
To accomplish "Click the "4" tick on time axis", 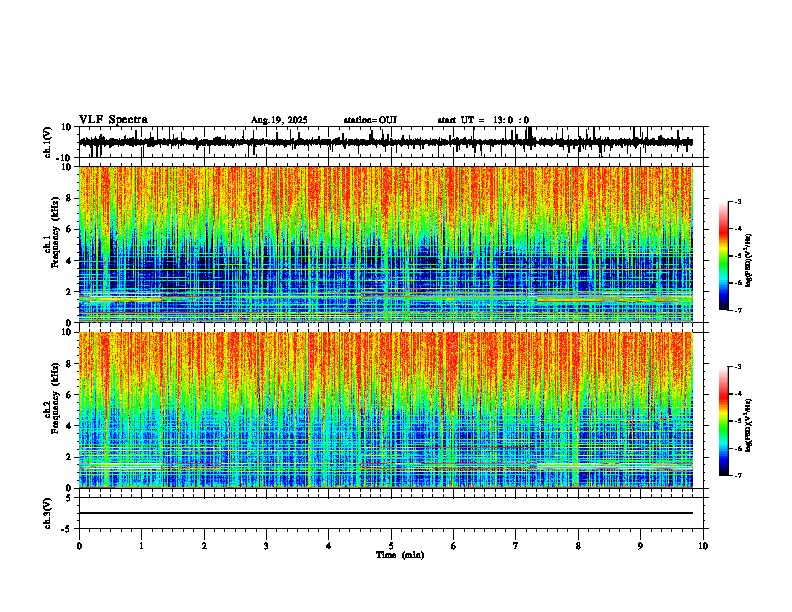I will point(328,546).
